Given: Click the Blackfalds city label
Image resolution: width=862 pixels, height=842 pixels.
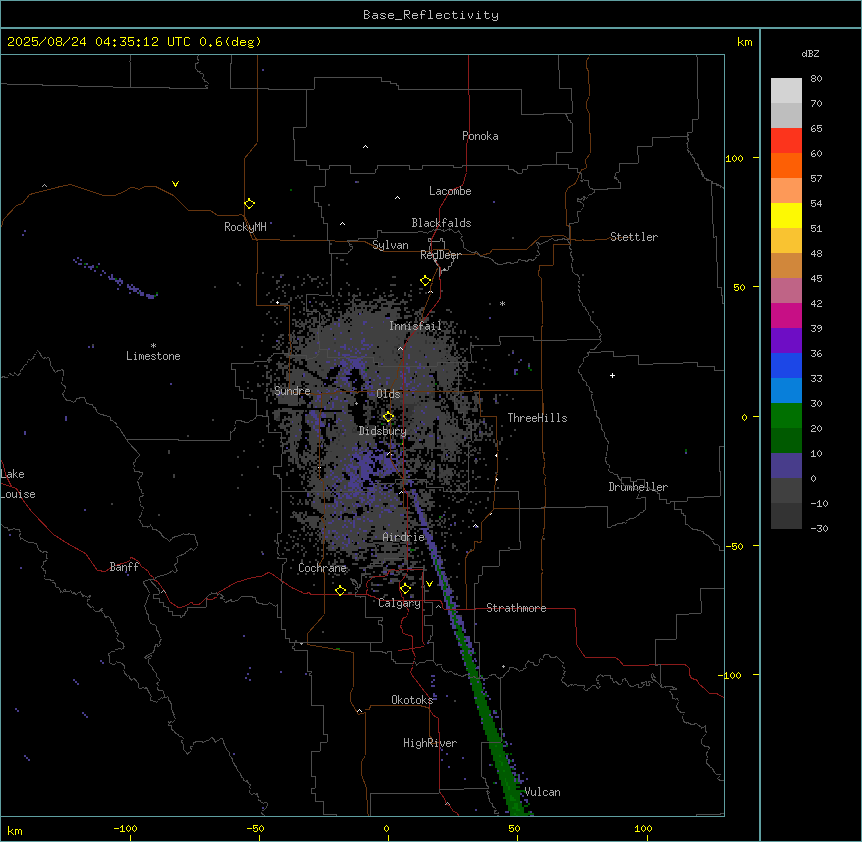Looking at the screenshot, I should click(441, 223).
